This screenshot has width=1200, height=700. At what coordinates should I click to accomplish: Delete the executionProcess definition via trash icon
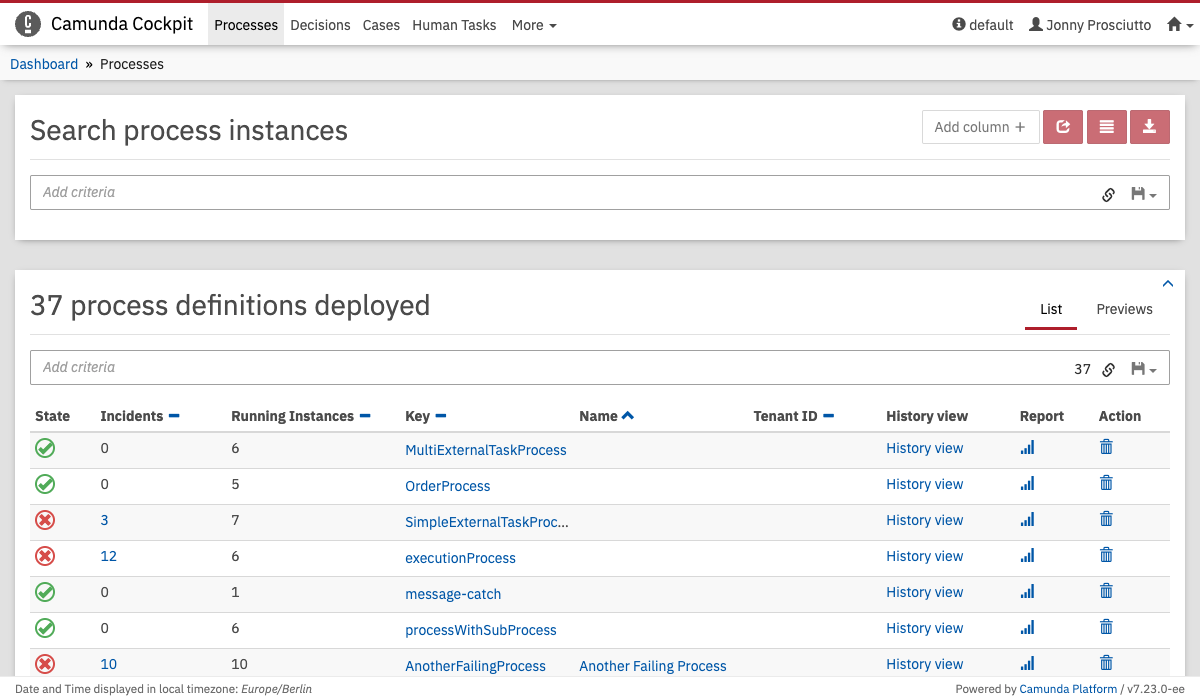click(1106, 555)
